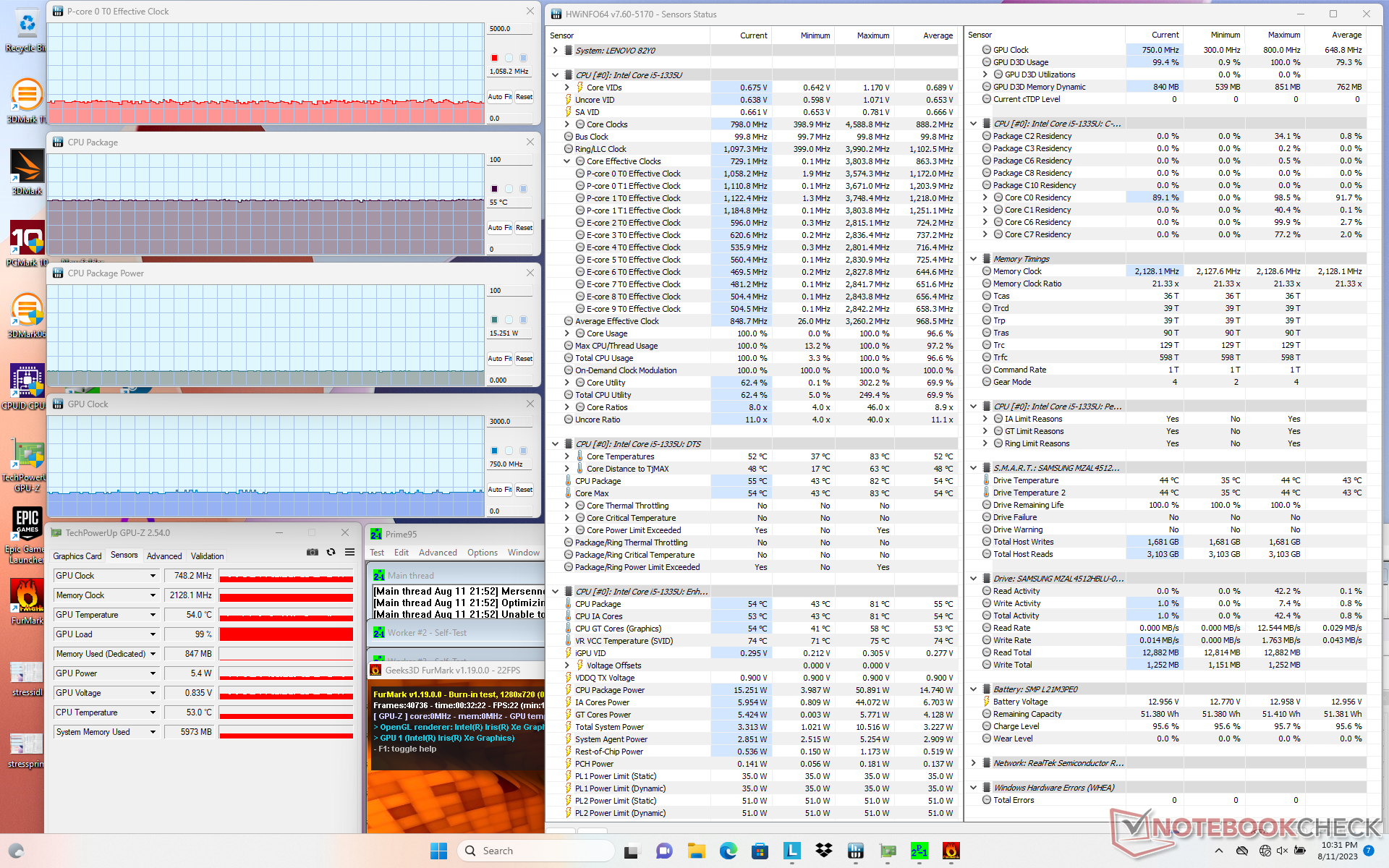1389x868 pixels.
Task: Open Prime95 Options menu
Action: click(482, 553)
